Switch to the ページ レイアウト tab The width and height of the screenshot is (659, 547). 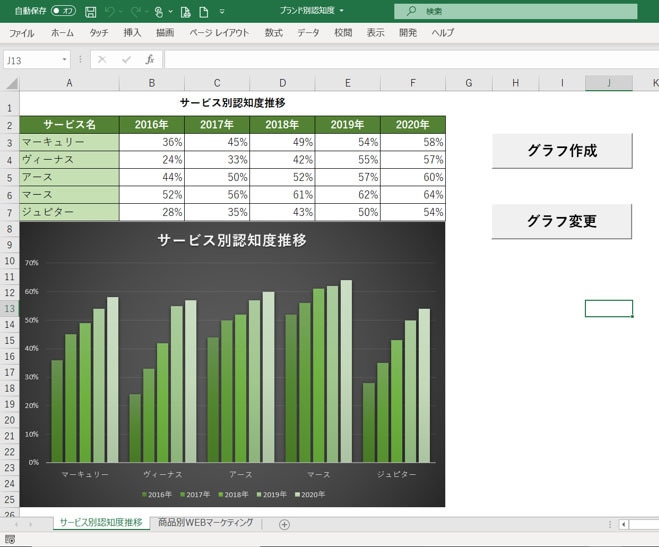click(219, 33)
